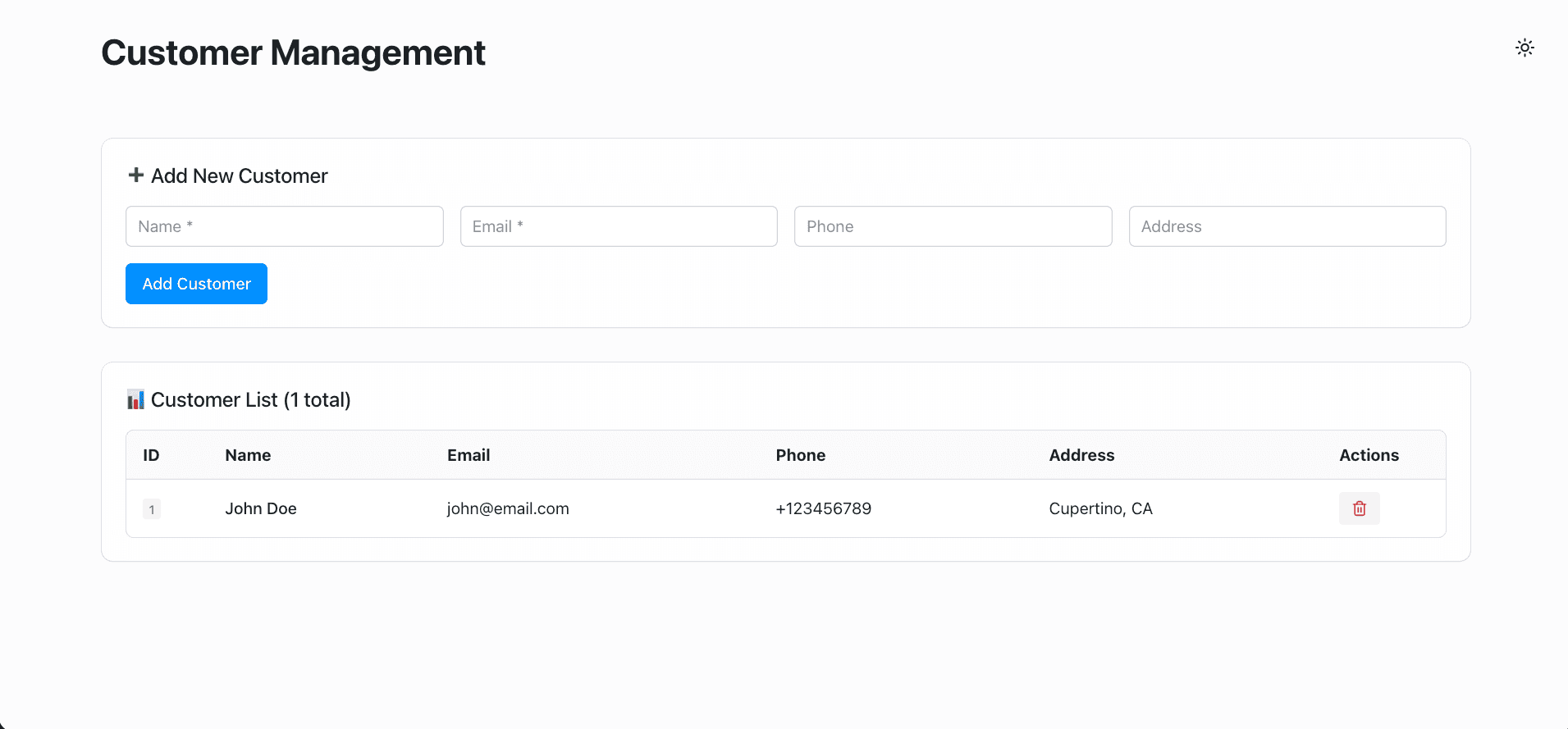This screenshot has width=1568, height=729.
Task: Select the john@email.com cell
Action: pyautogui.click(x=508, y=508)
